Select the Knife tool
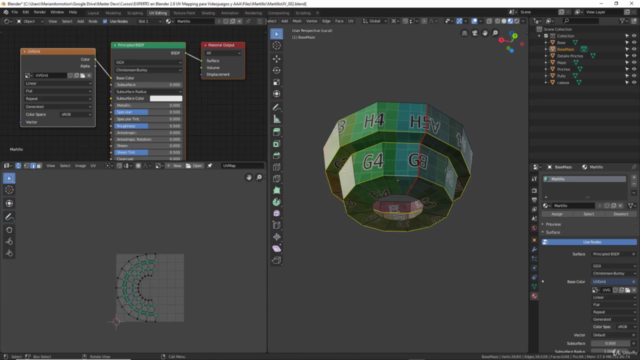 (276, 178)
